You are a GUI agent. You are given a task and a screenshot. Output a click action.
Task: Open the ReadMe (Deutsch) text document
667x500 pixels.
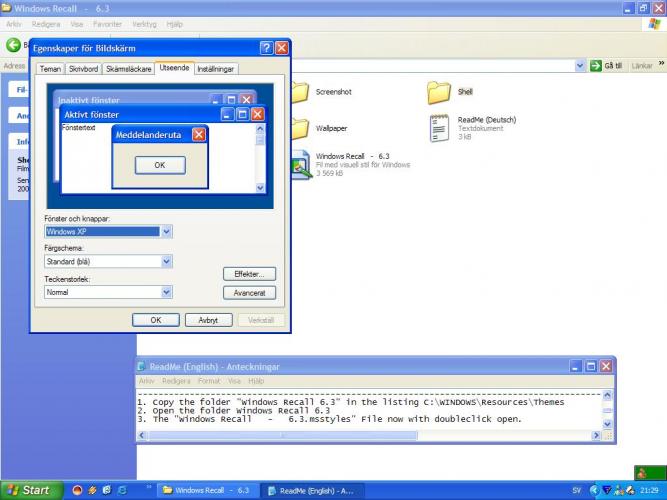tap(439, 128)
